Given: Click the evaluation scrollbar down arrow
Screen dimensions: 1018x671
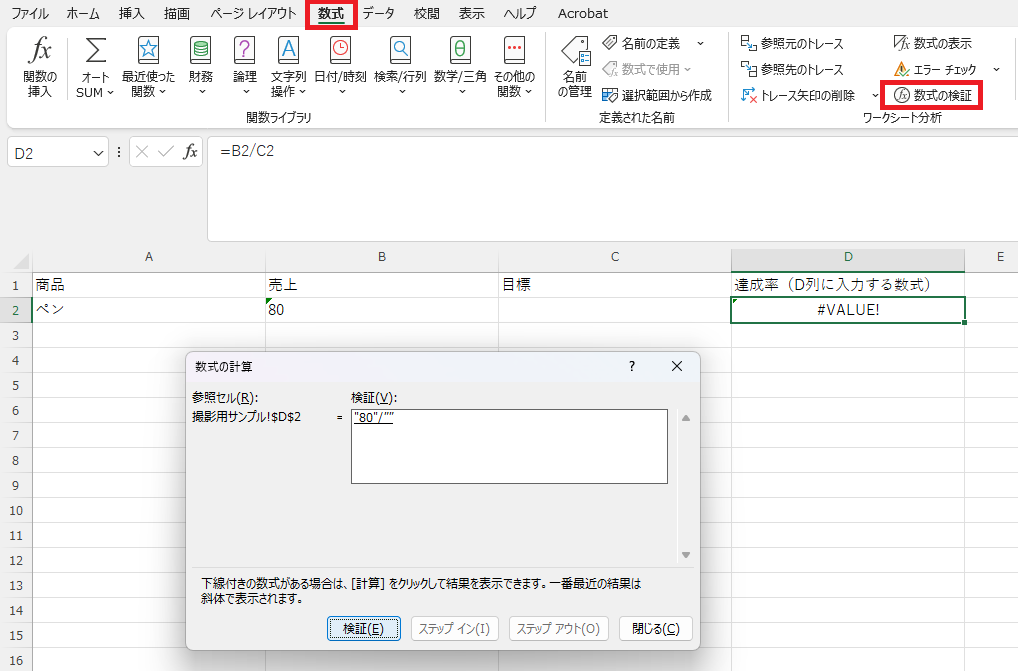Looking at the screenshot, I should coord(686,555).
